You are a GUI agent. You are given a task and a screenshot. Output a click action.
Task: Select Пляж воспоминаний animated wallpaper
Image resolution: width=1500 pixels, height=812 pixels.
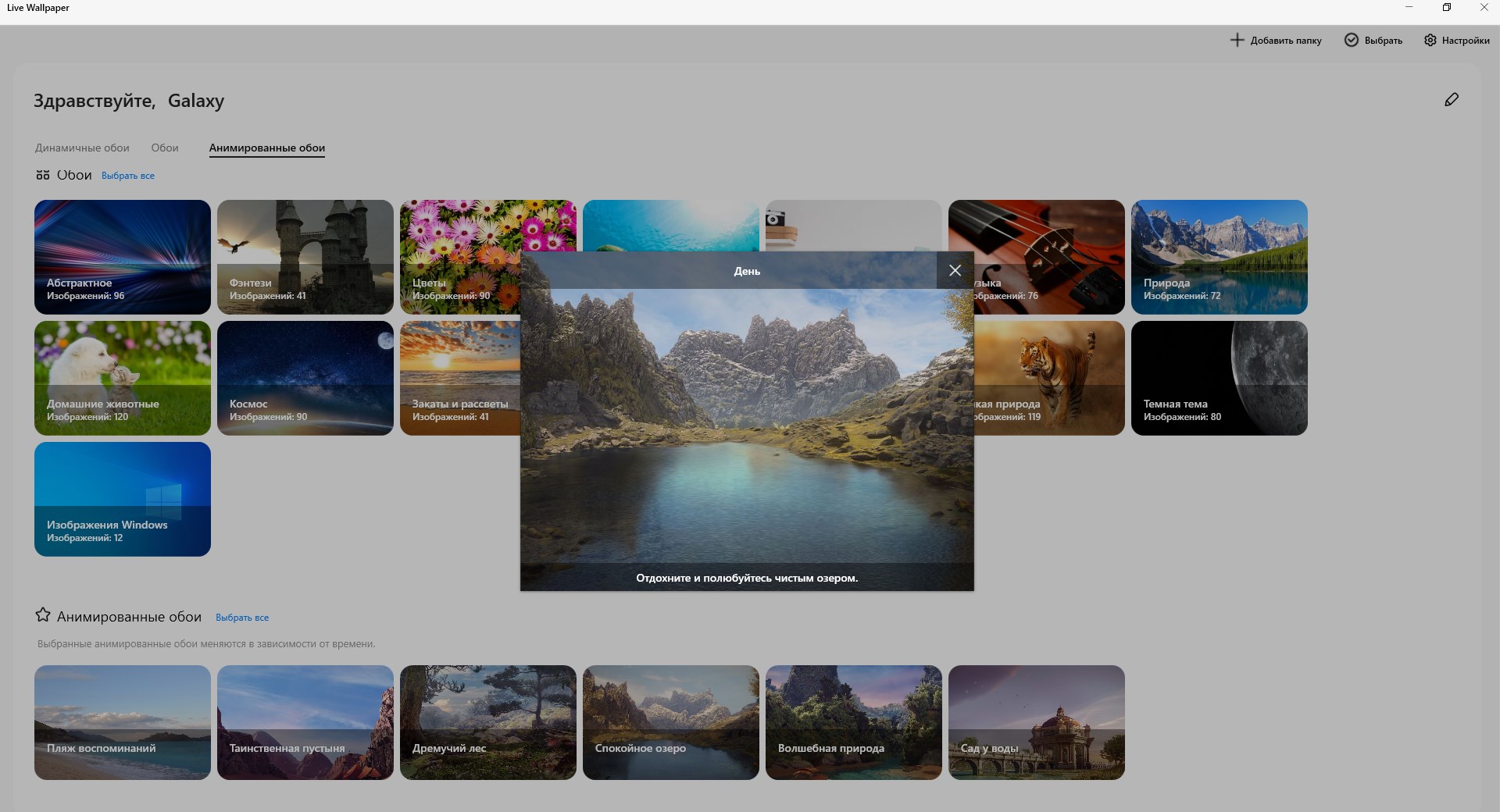(x=123, y=722)
